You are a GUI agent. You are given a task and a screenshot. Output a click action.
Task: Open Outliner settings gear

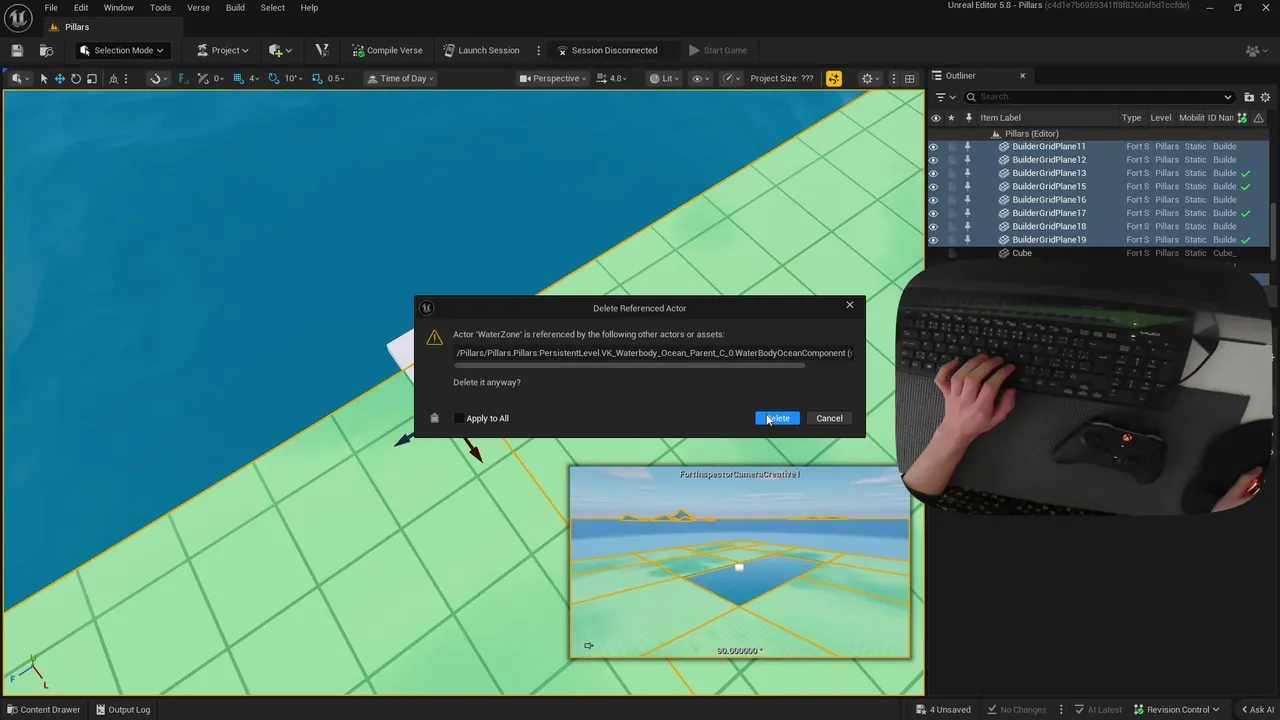[1265, 97]
